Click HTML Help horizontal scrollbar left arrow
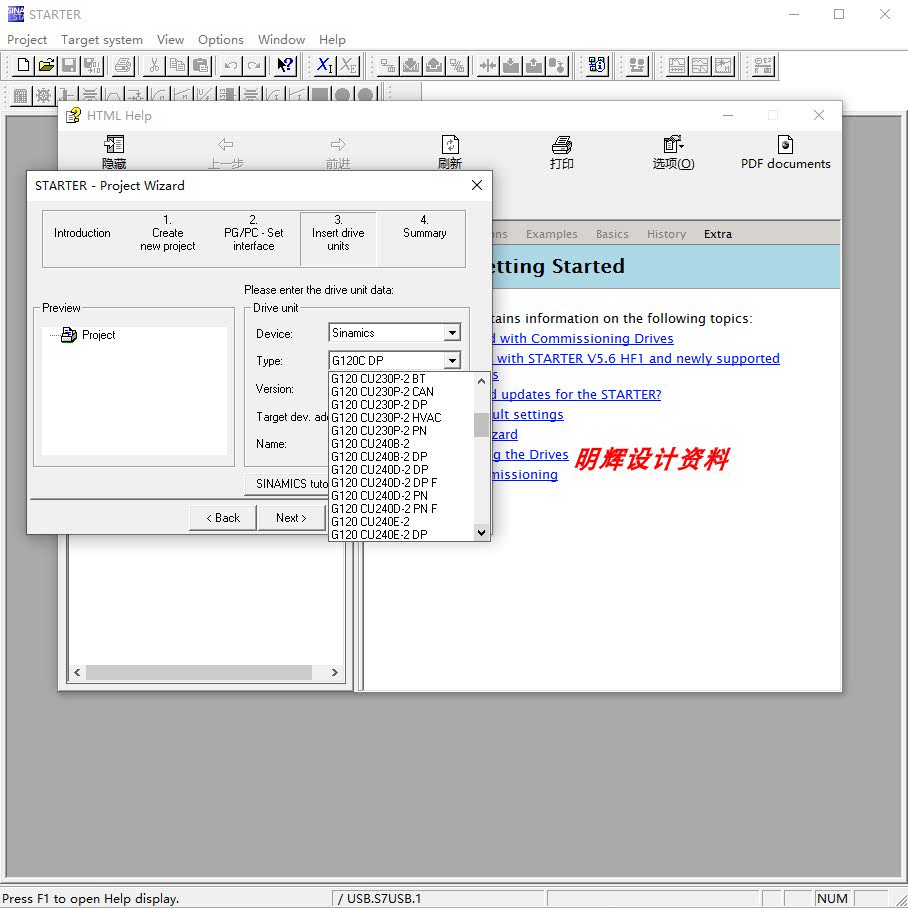This screenshot has height=908, width=908. pyautogui.click(x=77, y=672)
